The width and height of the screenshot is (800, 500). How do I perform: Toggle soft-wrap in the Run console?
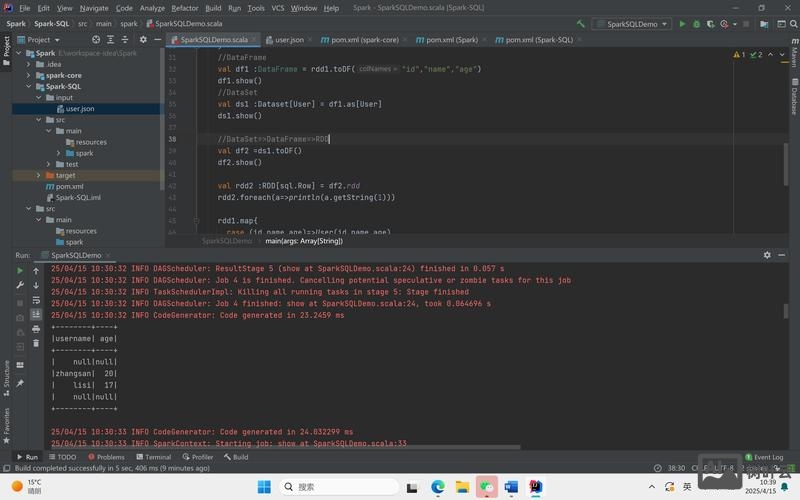(36, 300)
